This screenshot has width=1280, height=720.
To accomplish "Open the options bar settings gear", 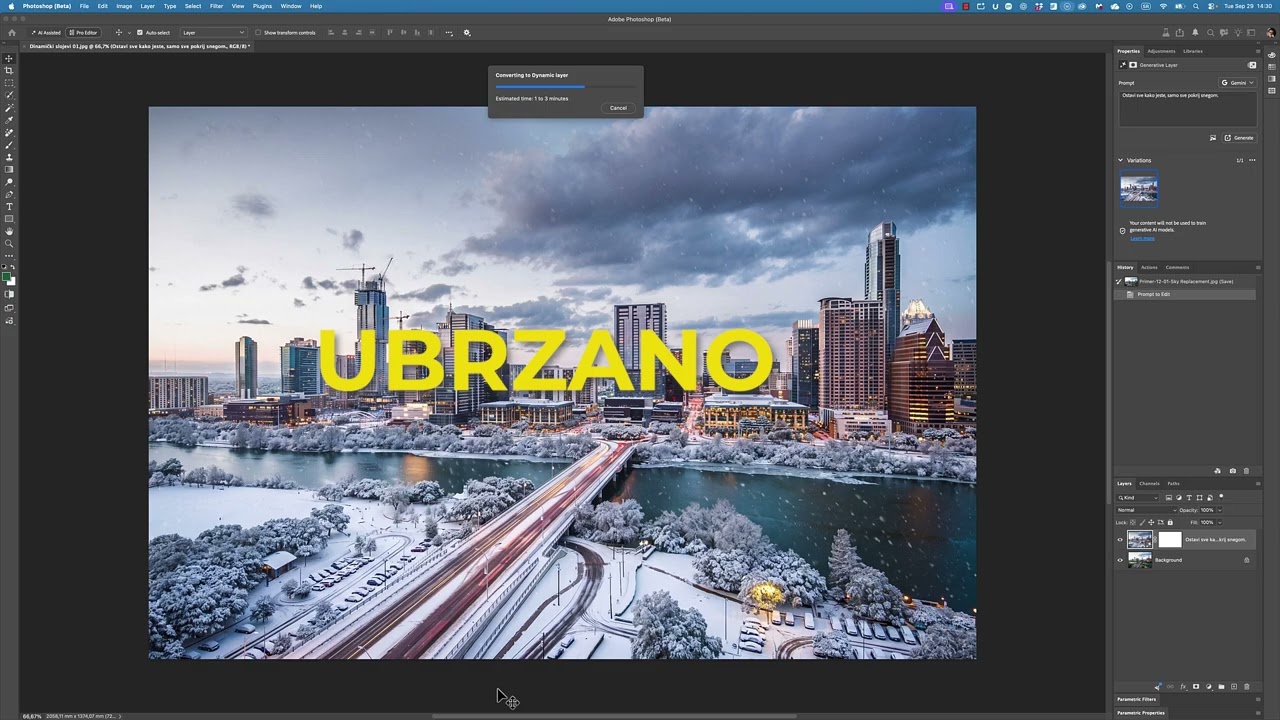I will pos(466,33).
